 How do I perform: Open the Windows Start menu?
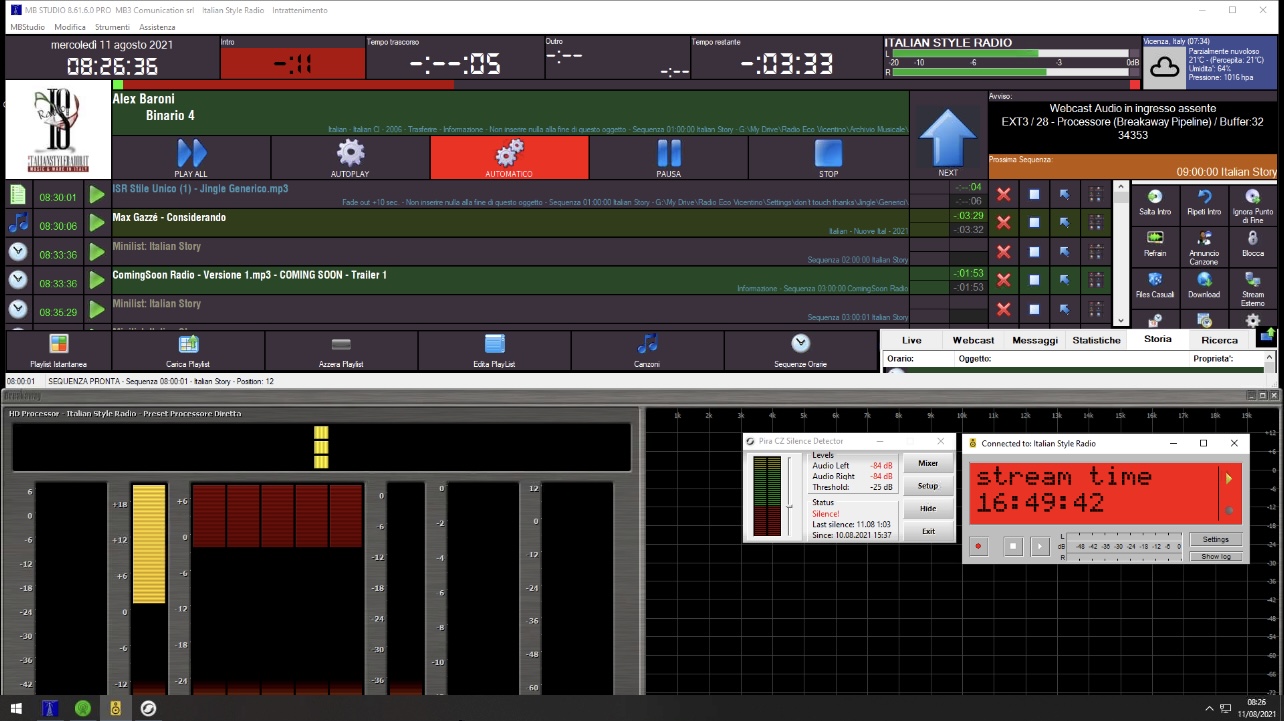tap(16, 708)
